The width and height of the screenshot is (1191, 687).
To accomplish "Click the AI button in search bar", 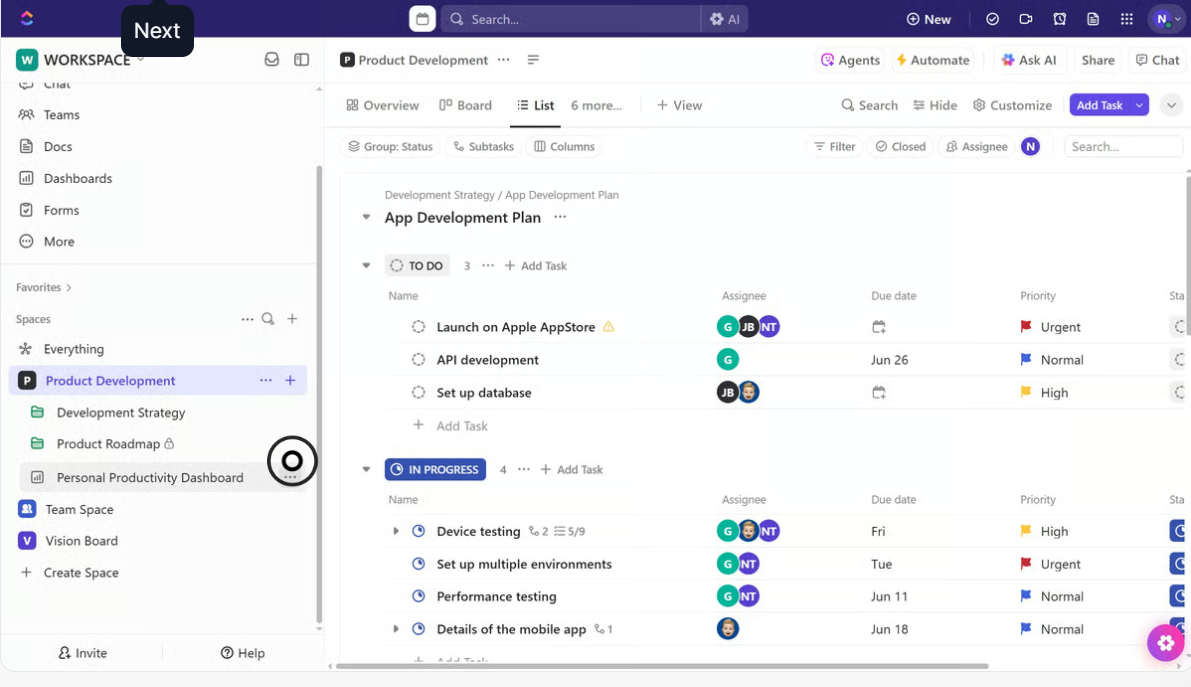I will pos(725,19).
